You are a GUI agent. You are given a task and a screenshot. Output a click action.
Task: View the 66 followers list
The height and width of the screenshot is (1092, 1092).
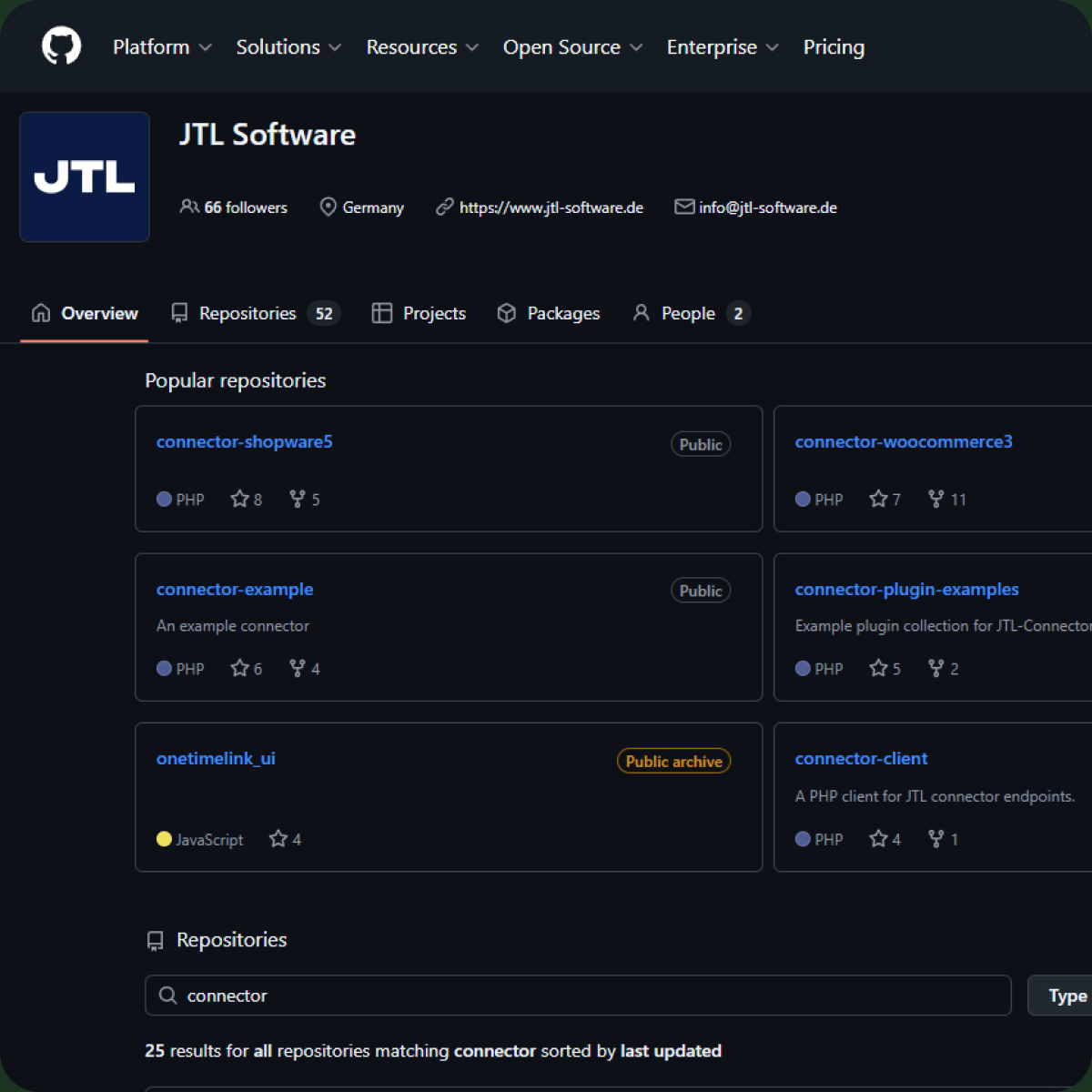[x=234, y=207]
